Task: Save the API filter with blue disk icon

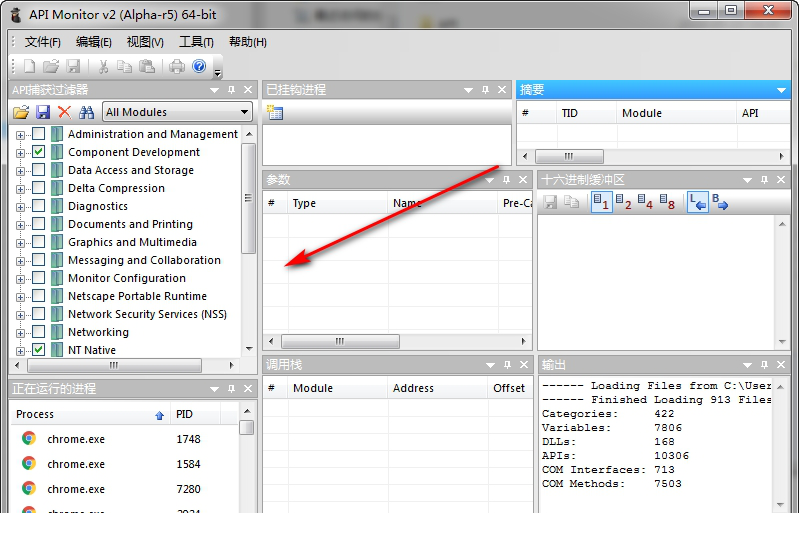Action: (x=43, y=112)
